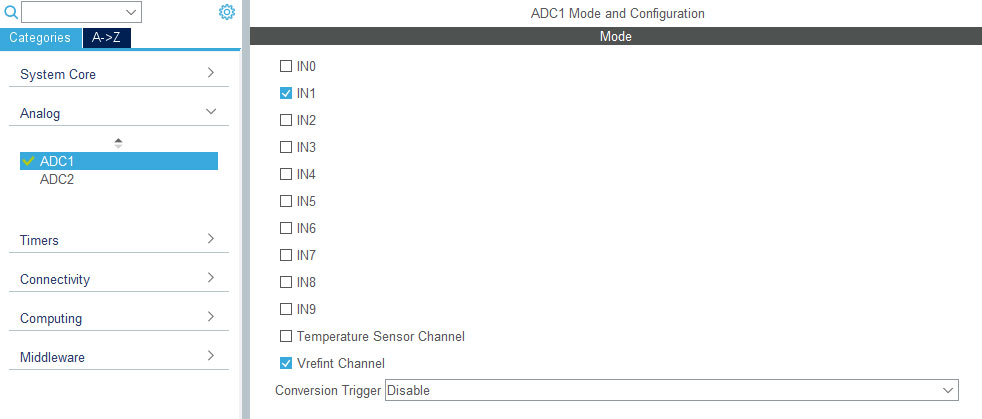Expand the Computing category

[x=118, y=318]
